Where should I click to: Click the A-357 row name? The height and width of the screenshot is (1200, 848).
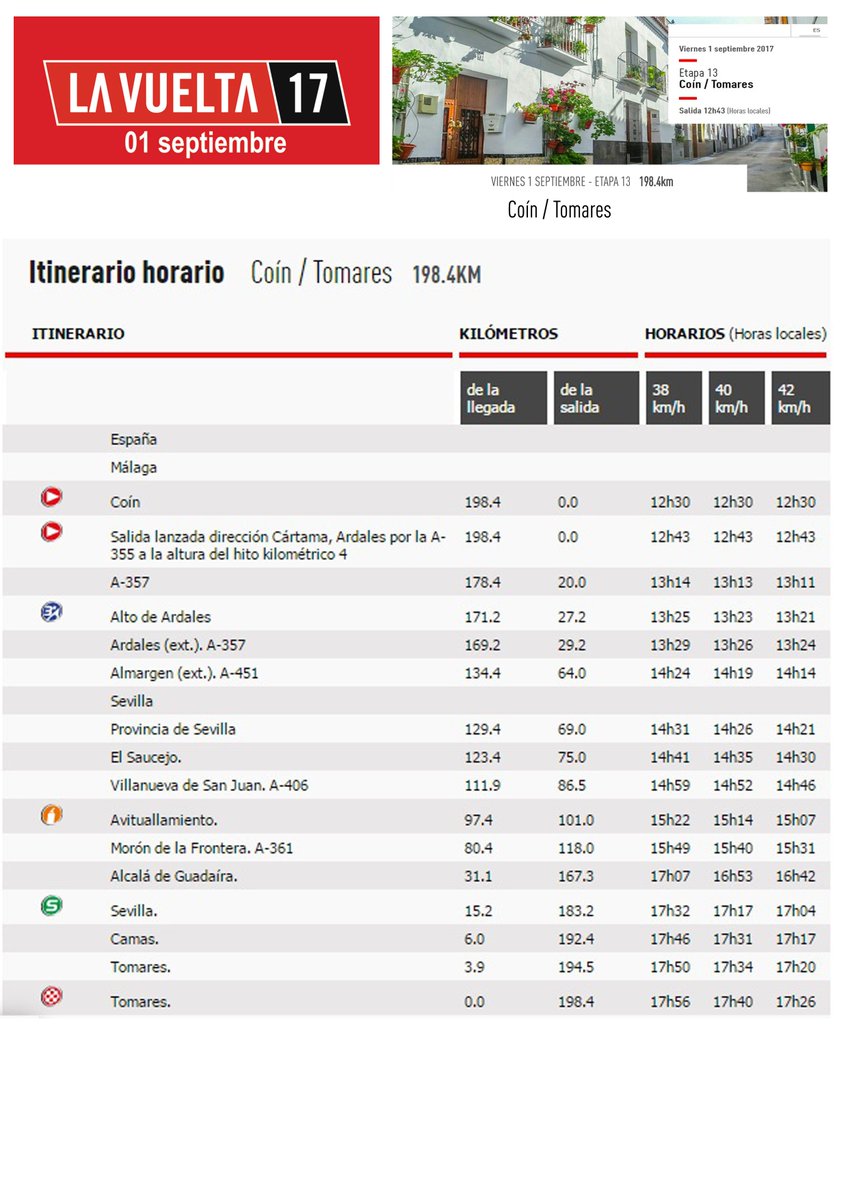click(x=130, y=582)
